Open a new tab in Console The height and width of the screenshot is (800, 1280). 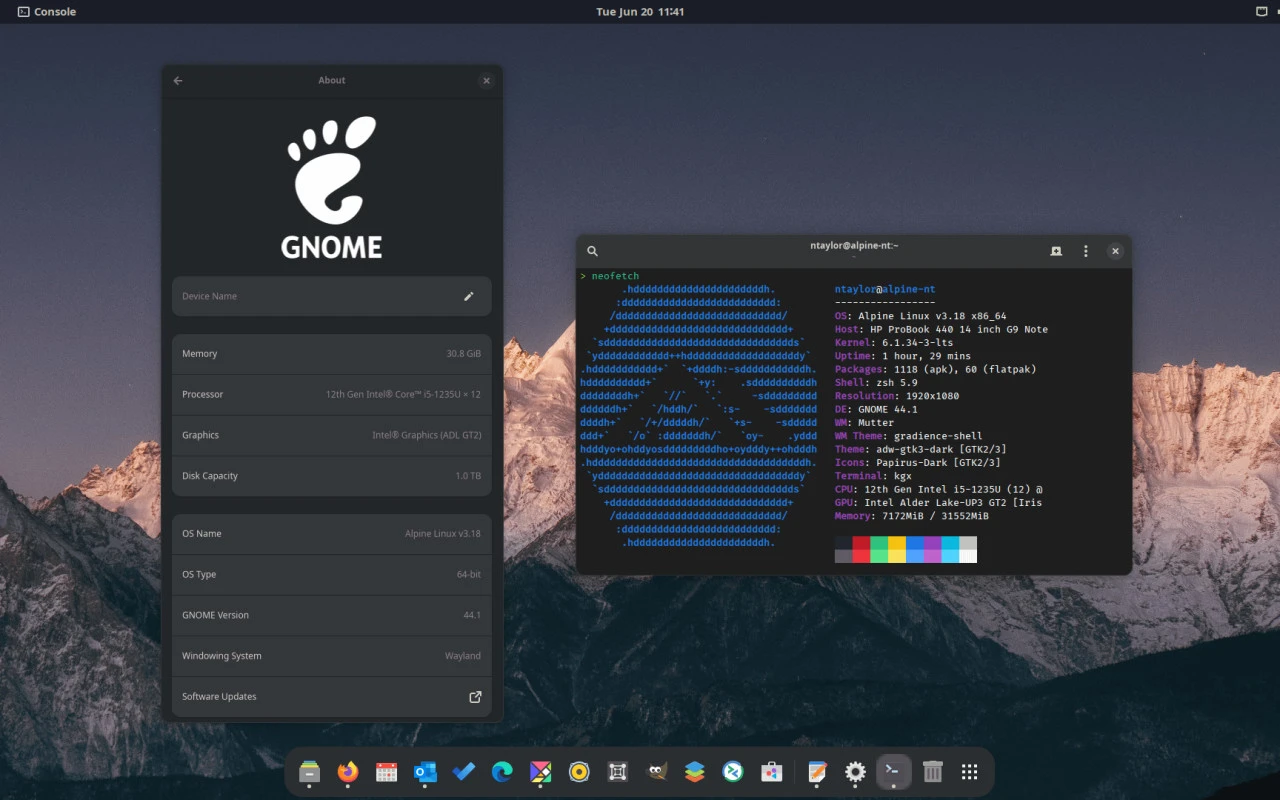(x=1056, y=251)
